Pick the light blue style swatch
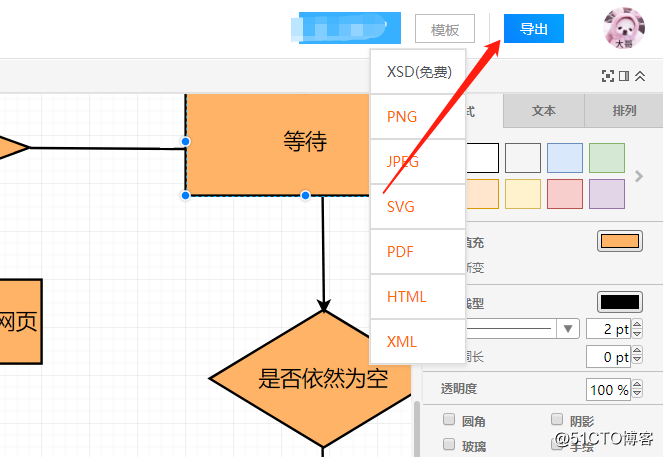Screen dimensions: 663x457 pos(565,158)
